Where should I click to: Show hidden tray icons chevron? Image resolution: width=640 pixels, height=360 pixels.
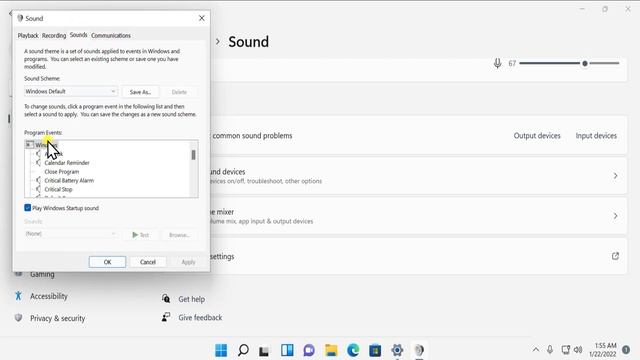click(x=536, y=350)
